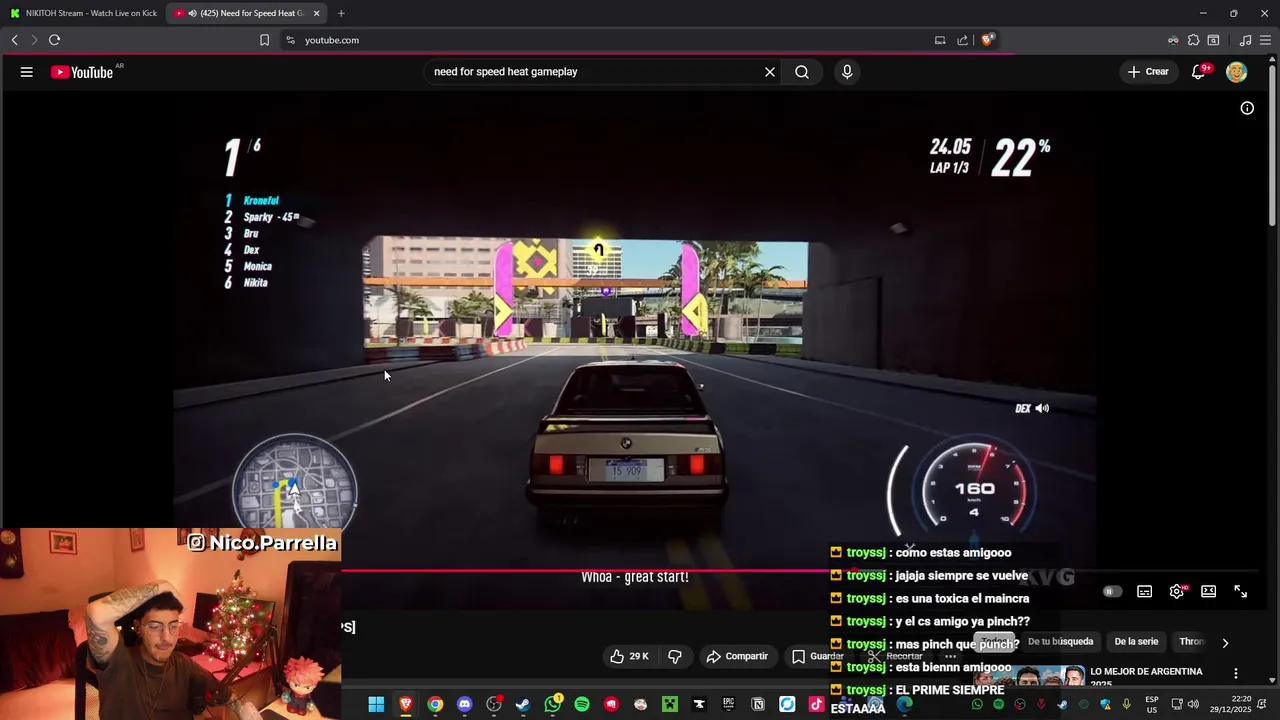
Task: Open ESP US keyboard language indicator
Action: coord(1152,704)
